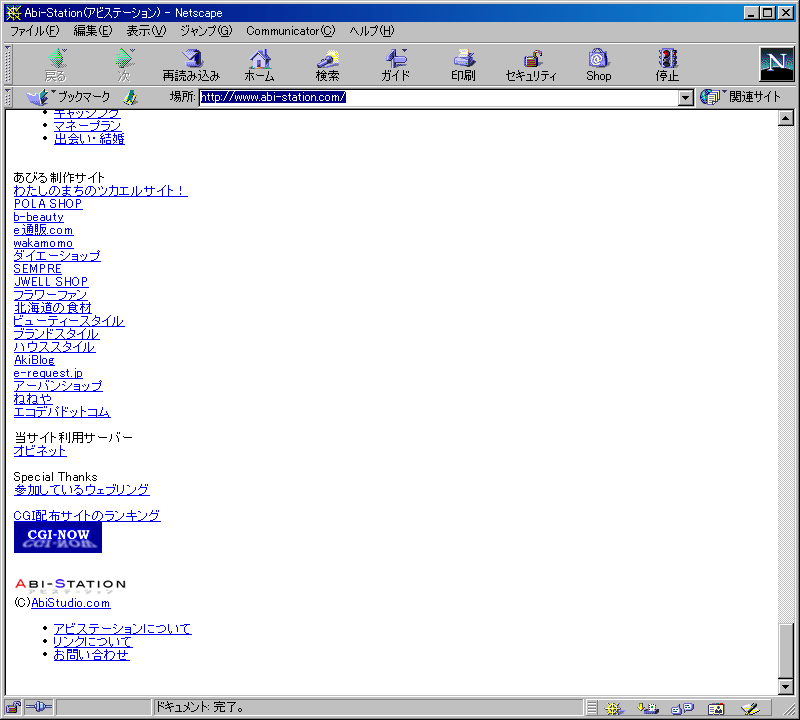Open the ヘルプ(H) menu
The image size is (800, 720).
click(x=371, y=31)
